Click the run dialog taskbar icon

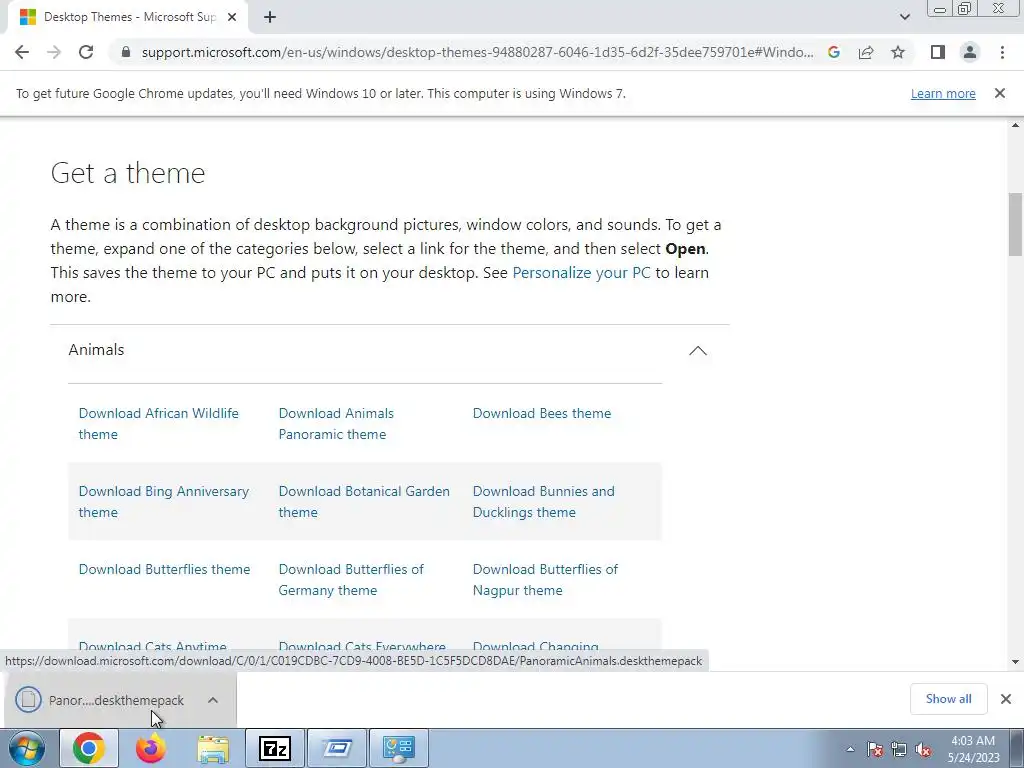pos(337,748)
